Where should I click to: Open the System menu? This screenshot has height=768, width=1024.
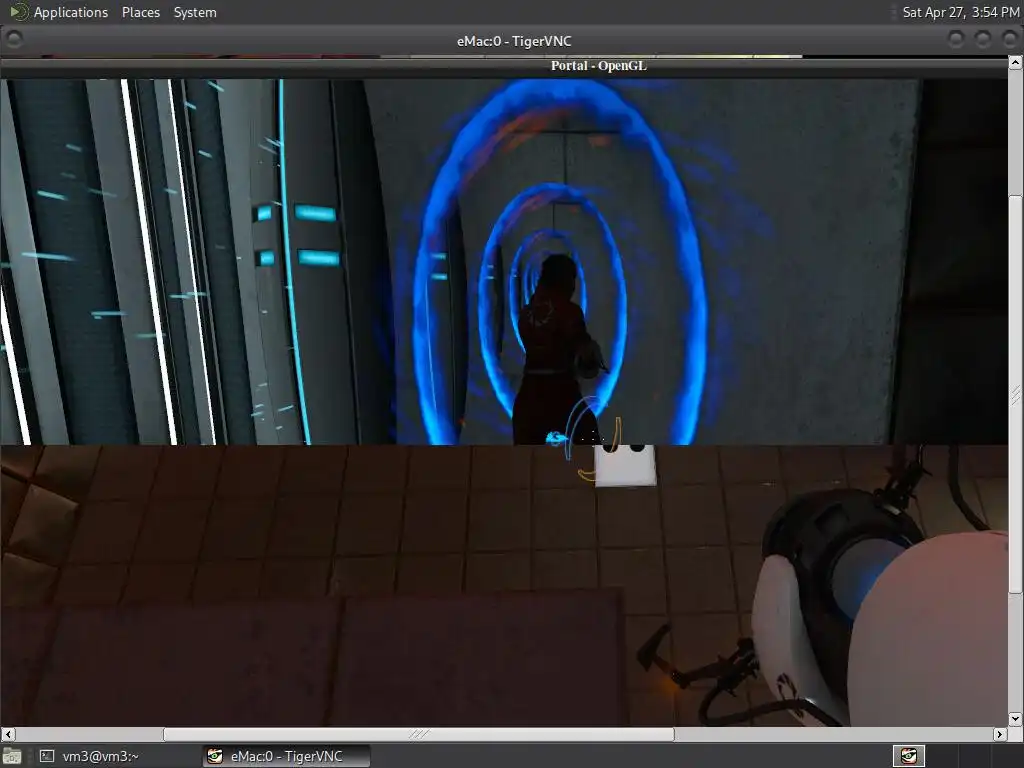click(x=195, y=12)
